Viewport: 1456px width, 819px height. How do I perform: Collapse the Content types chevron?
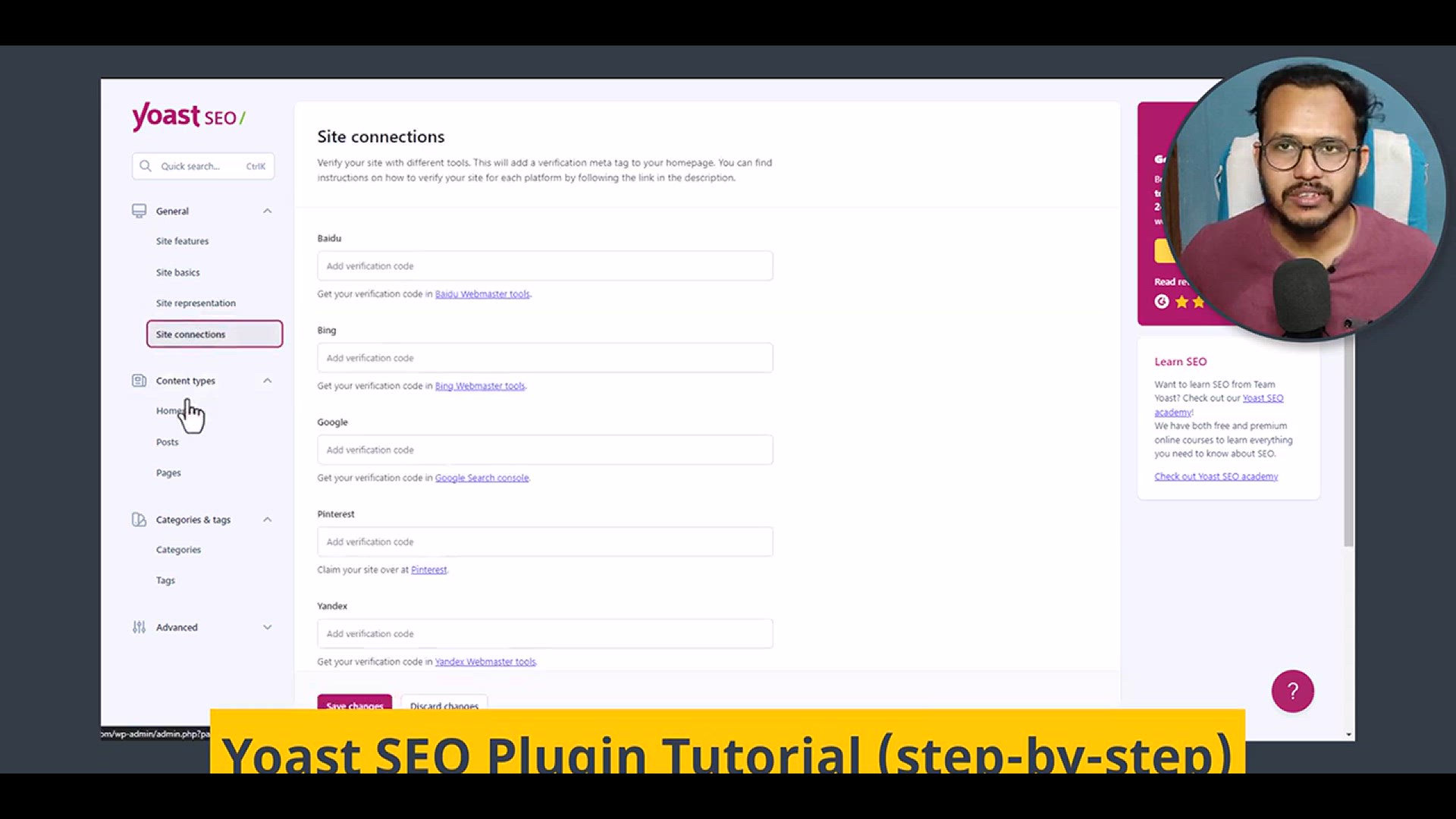click(267, 381)
